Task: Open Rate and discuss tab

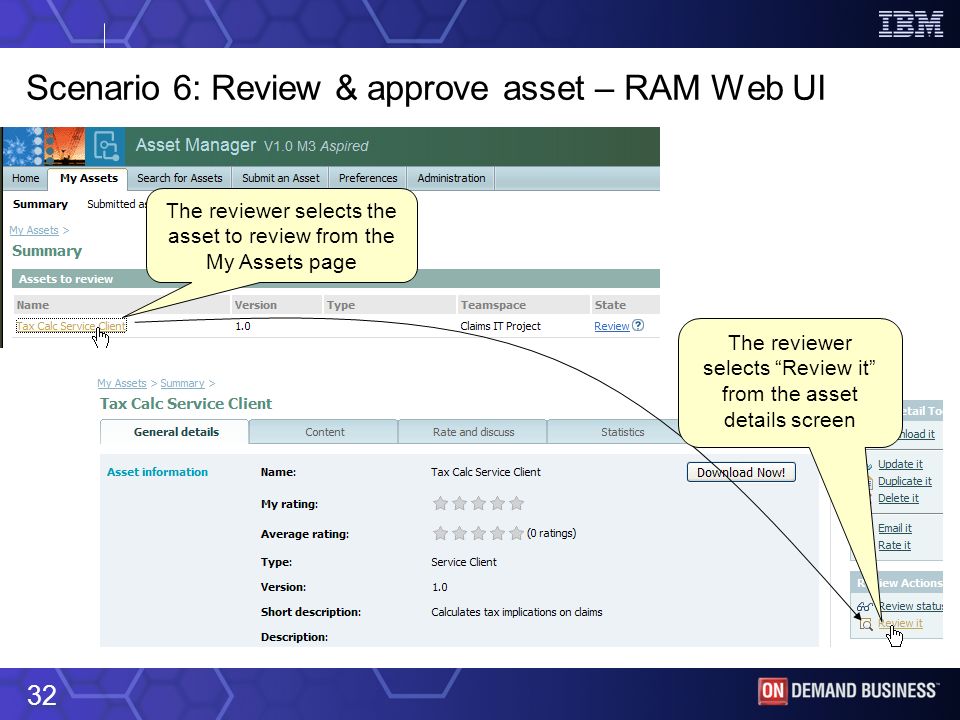Action: click(473, 432)
